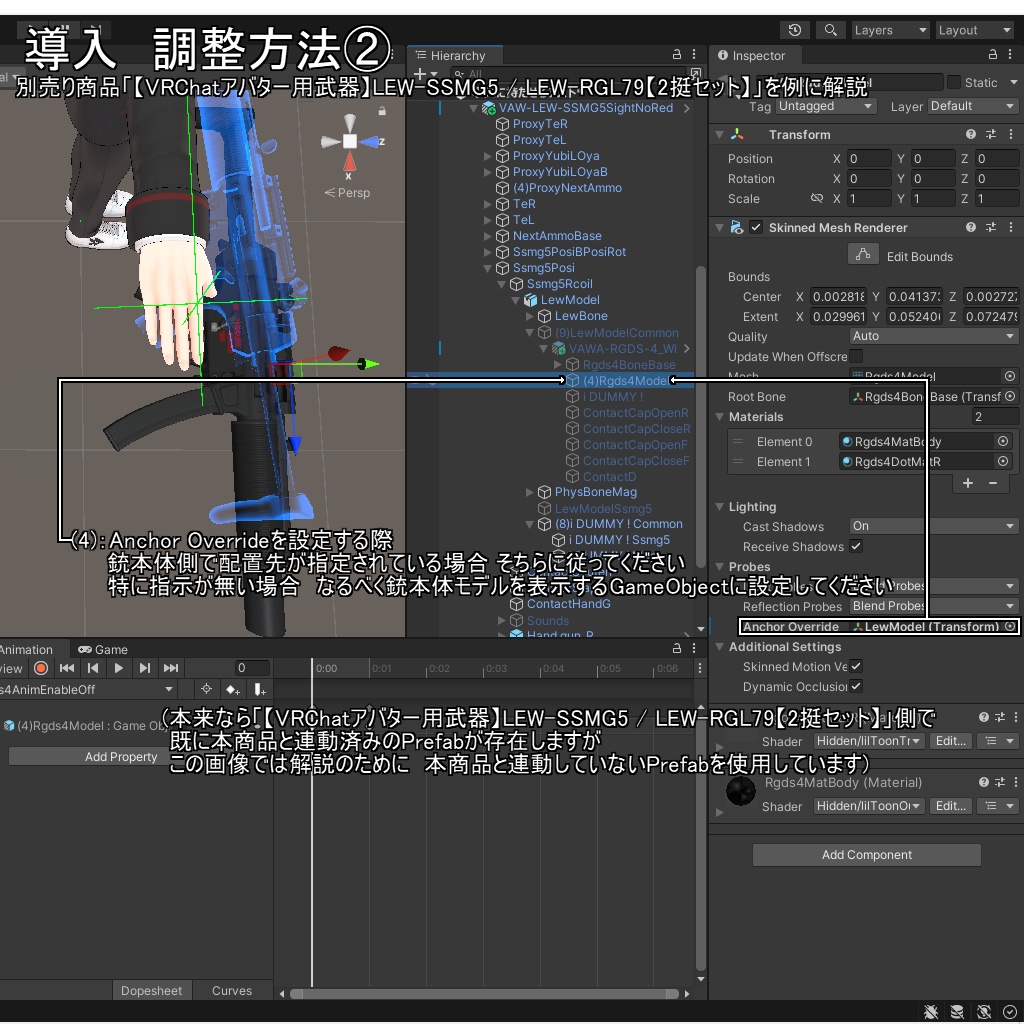The height and width of the screenshot is (1024, 1024).
Task: Open the Layers dropdown
Action: point(890,30)
